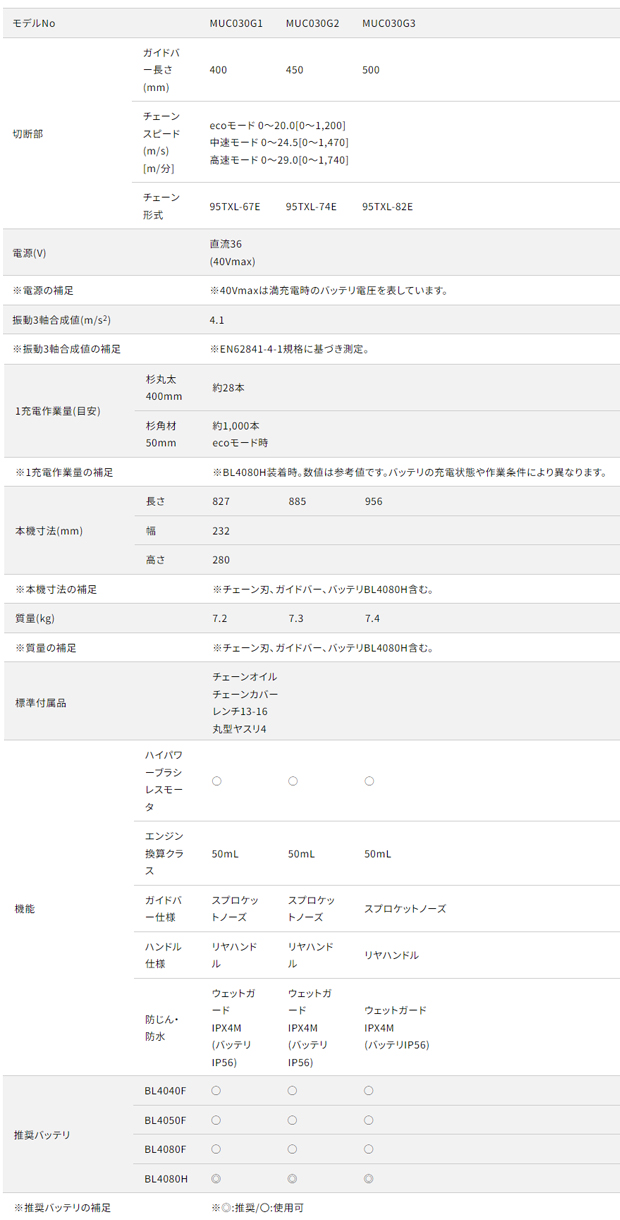Click the ※振動3軸合成値の補足 label
The height and width of the screenshot is (1220, 620).
tap(66, 349)
